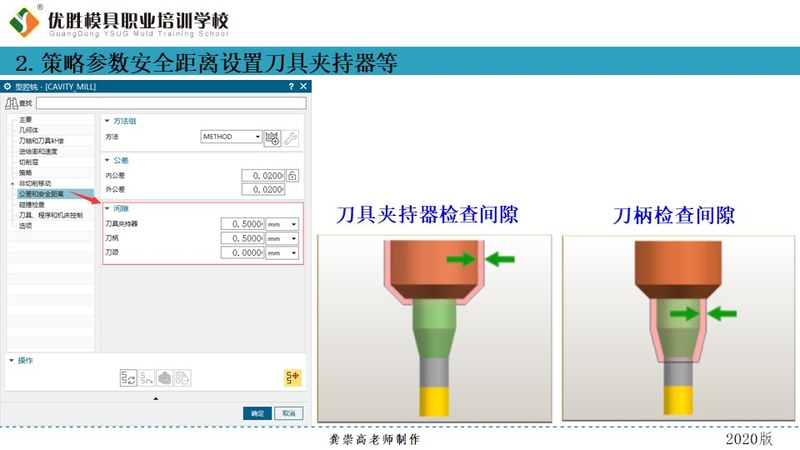Click the 刀具夹持器检查间隙 illustration
The height and width of the screenshot is (450, 800).
coord(434,328)
